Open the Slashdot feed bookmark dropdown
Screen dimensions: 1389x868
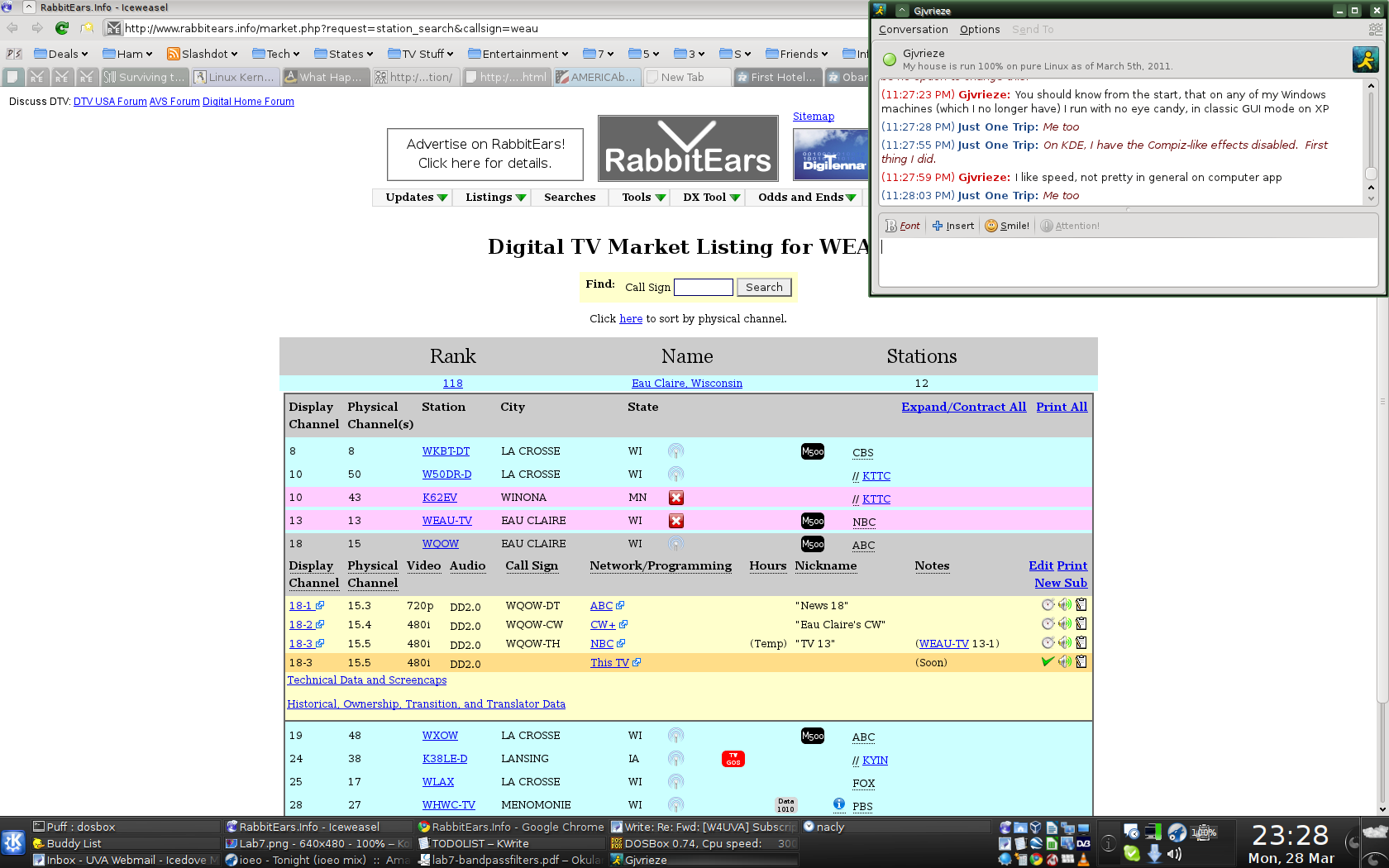pyautogui.click(x=203, y=54)
